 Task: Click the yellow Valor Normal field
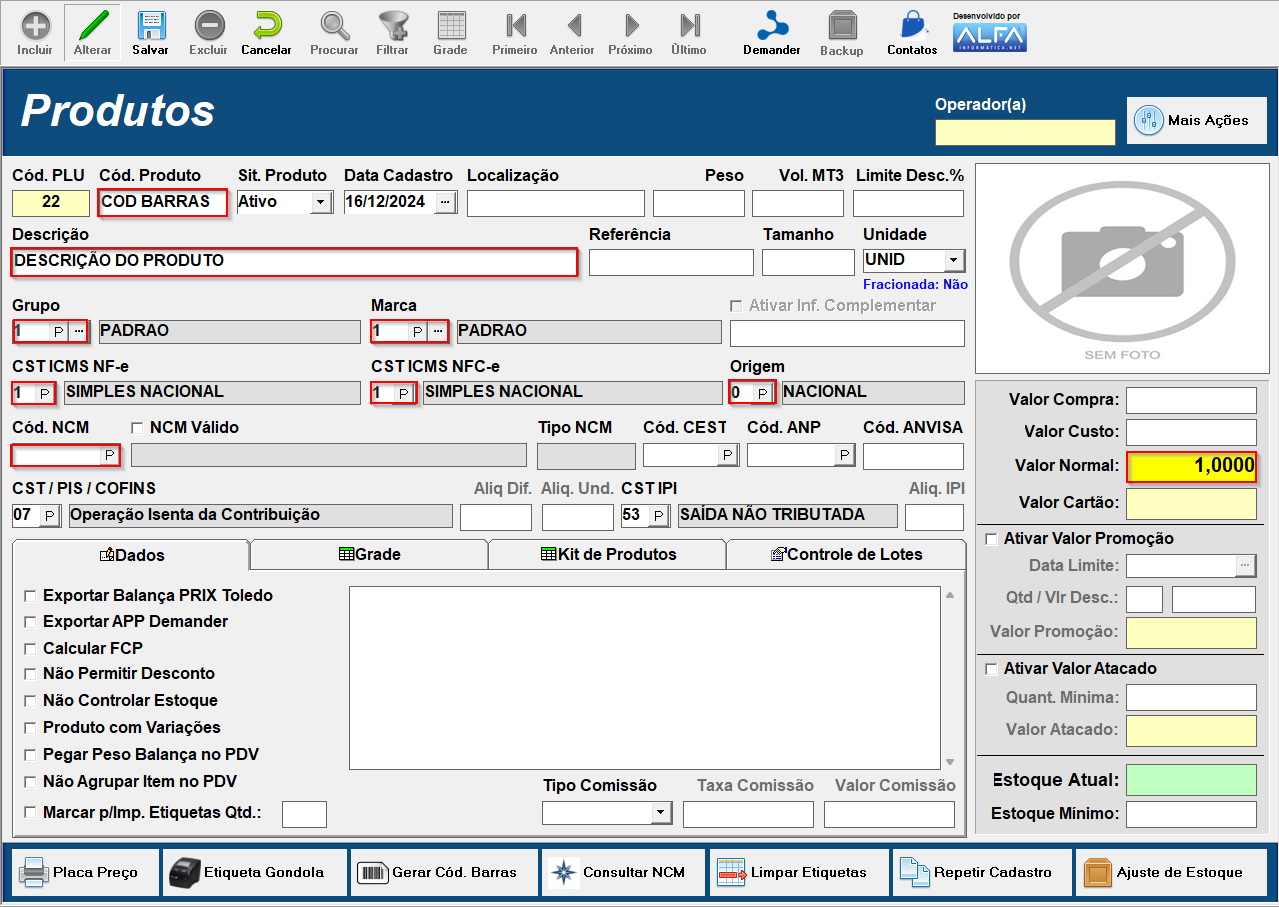(1191, 467)
